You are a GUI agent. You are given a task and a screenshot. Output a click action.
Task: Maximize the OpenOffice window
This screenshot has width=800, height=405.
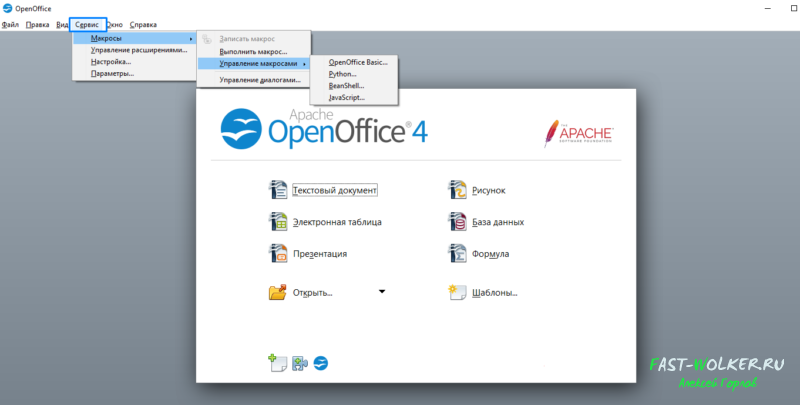pyautogui.click(x=793, y=8)
